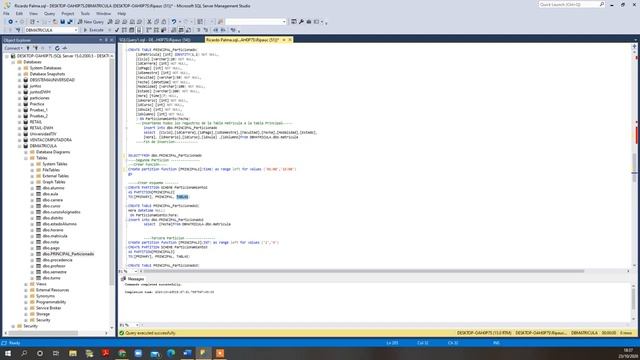640x360 pixels.
Task: Open the Connect dropdown in Object Explorer
Action: [13, 48]
